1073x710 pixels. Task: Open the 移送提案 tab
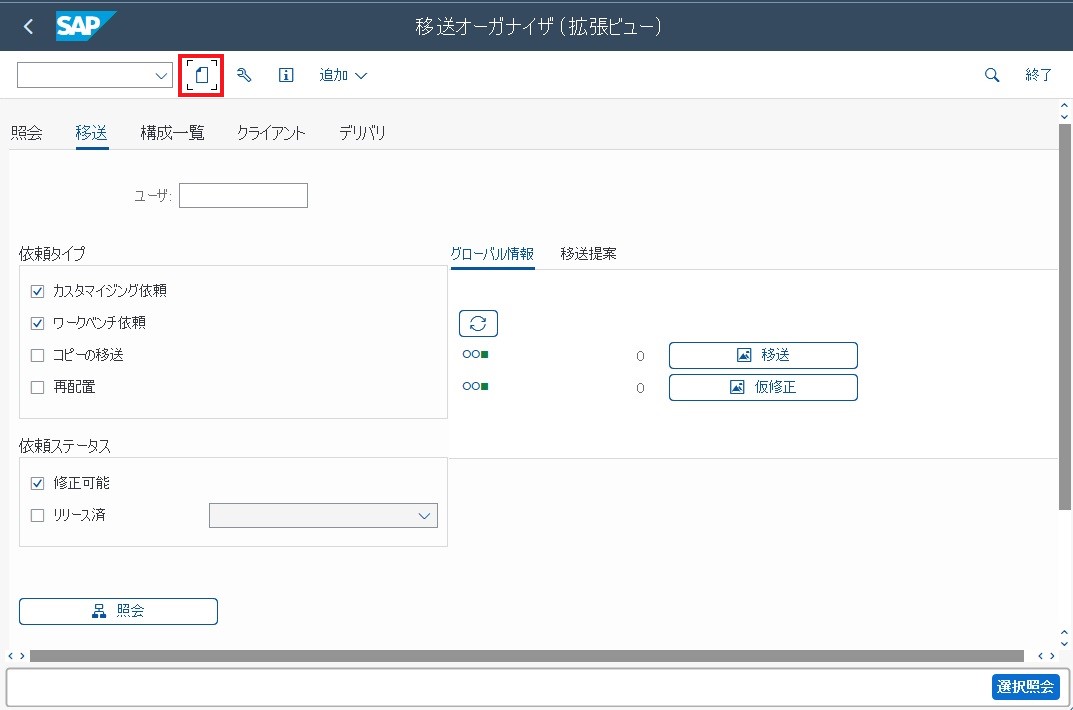tap(588, 254)
